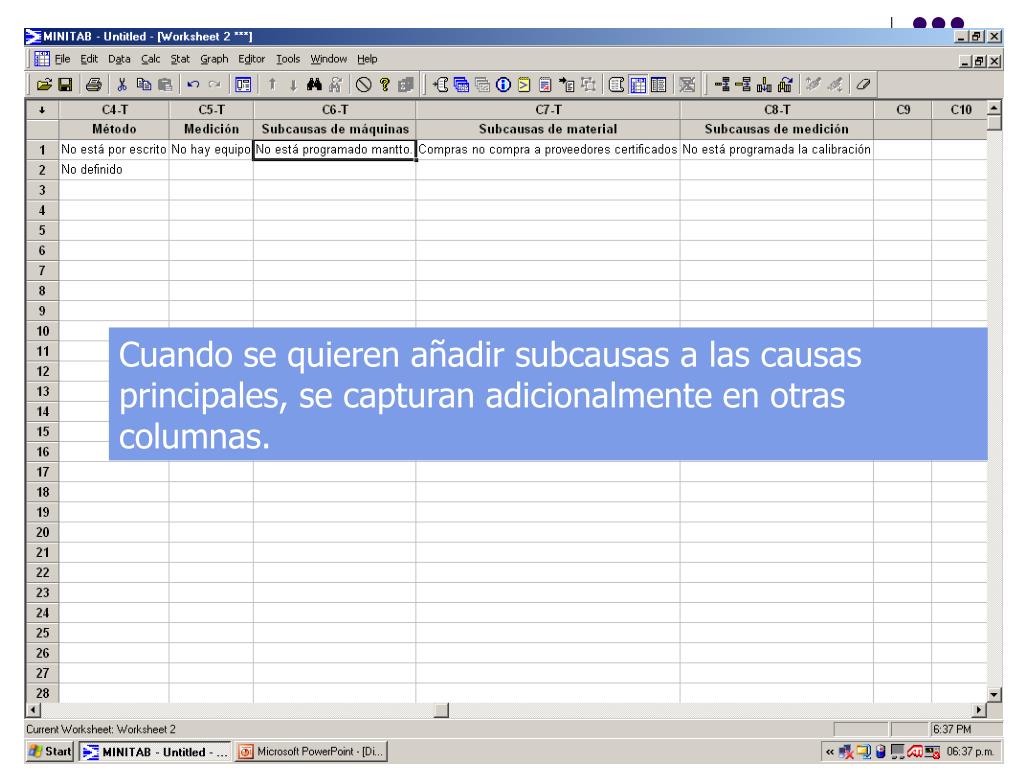Click the Project Manager scroll list icon
1024x768 pixels.
tap(616, 84)
